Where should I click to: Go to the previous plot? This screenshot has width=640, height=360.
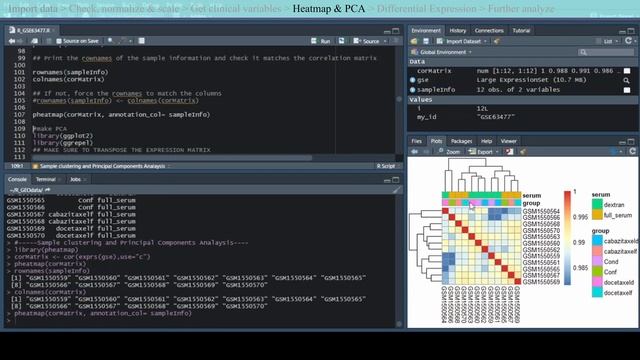(414, 151)
